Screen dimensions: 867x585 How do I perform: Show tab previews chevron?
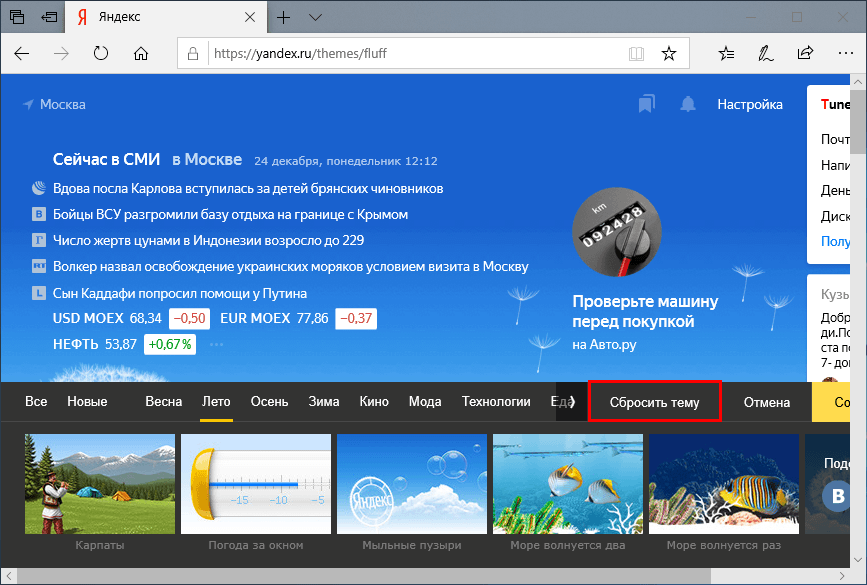point(315,18)
